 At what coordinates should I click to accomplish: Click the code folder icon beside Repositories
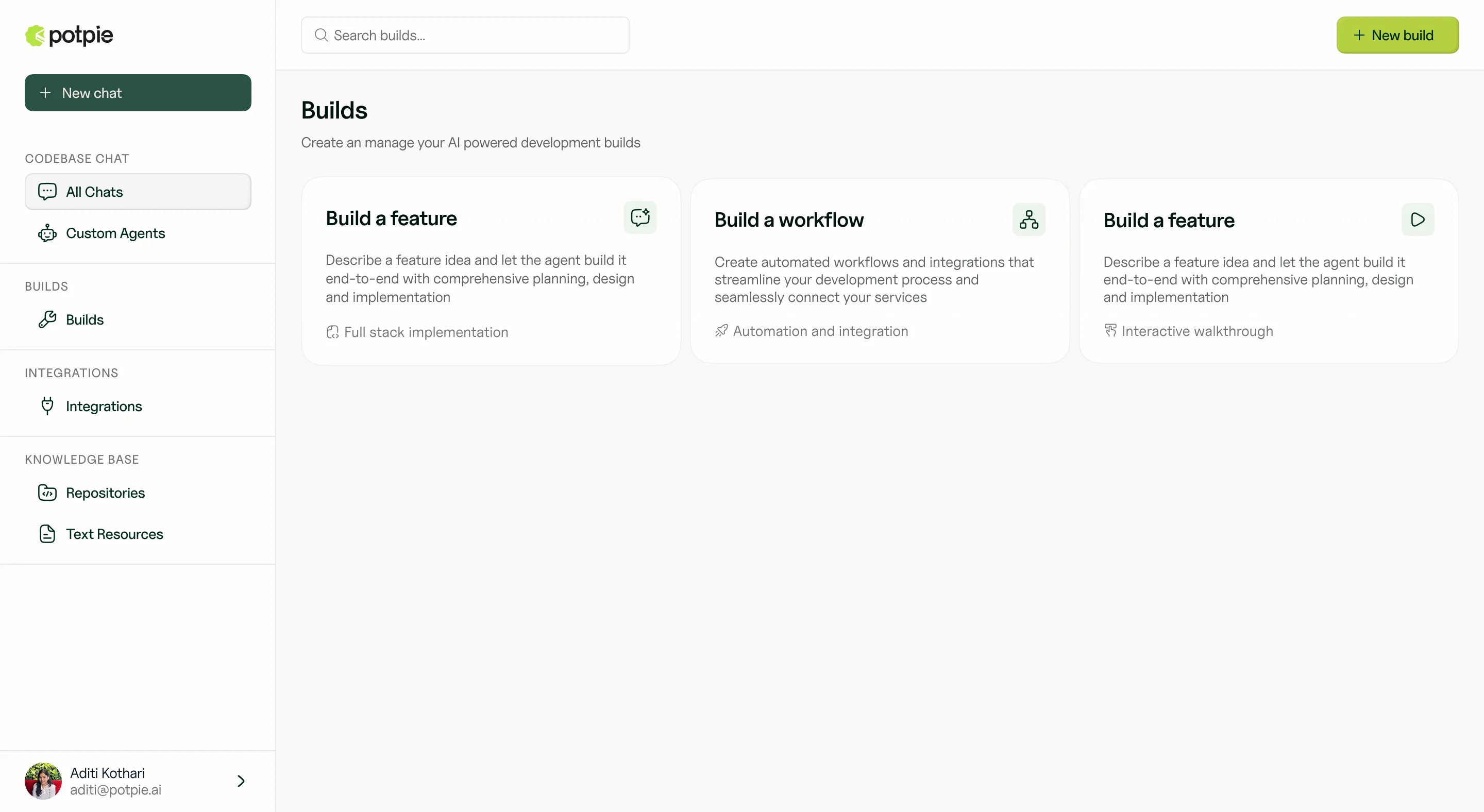tap(47, 493)
